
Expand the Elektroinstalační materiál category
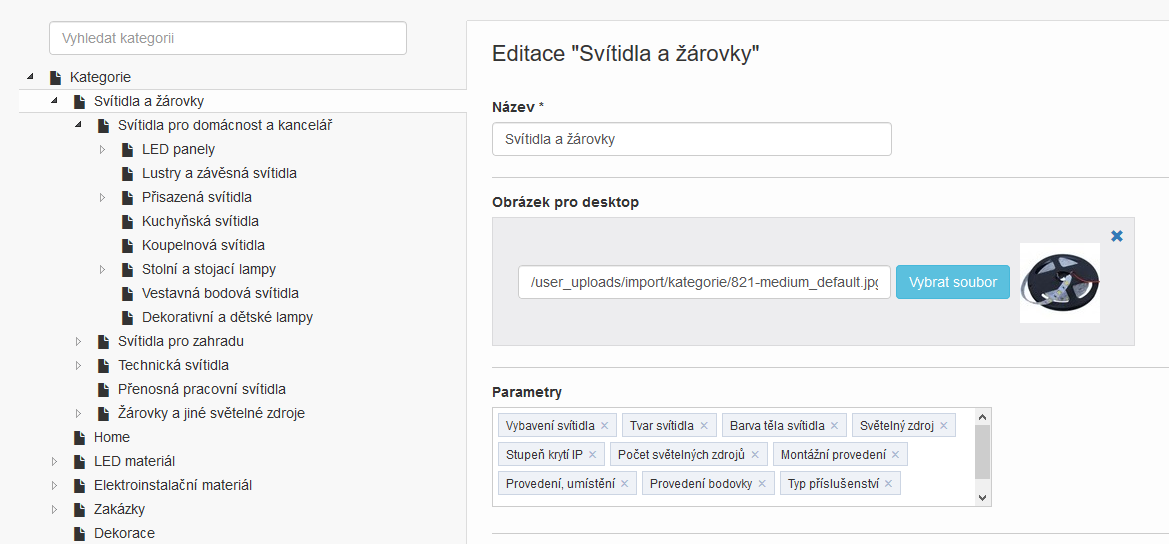point(54,486)
